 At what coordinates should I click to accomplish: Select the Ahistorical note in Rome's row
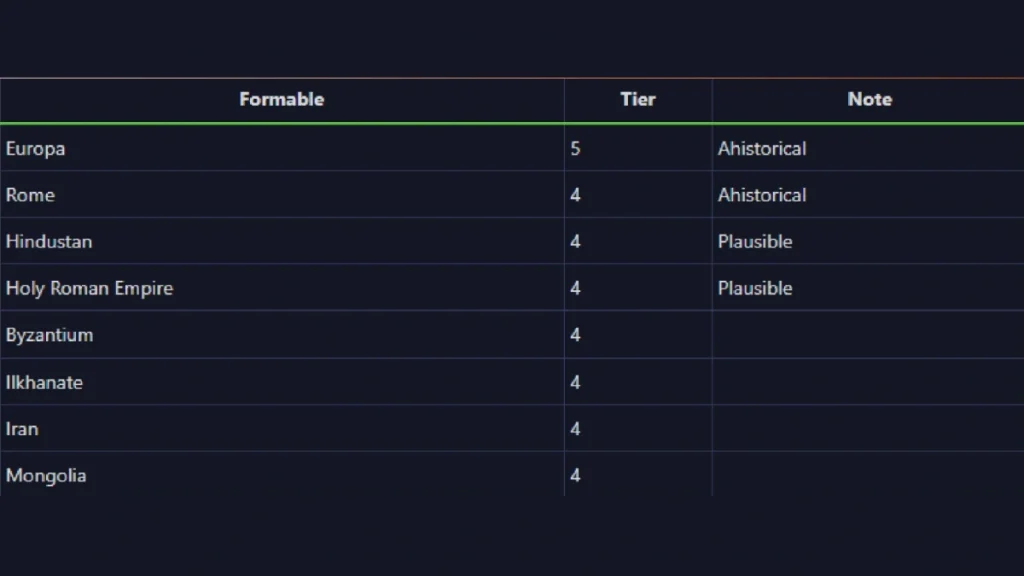tap(761, 195)
